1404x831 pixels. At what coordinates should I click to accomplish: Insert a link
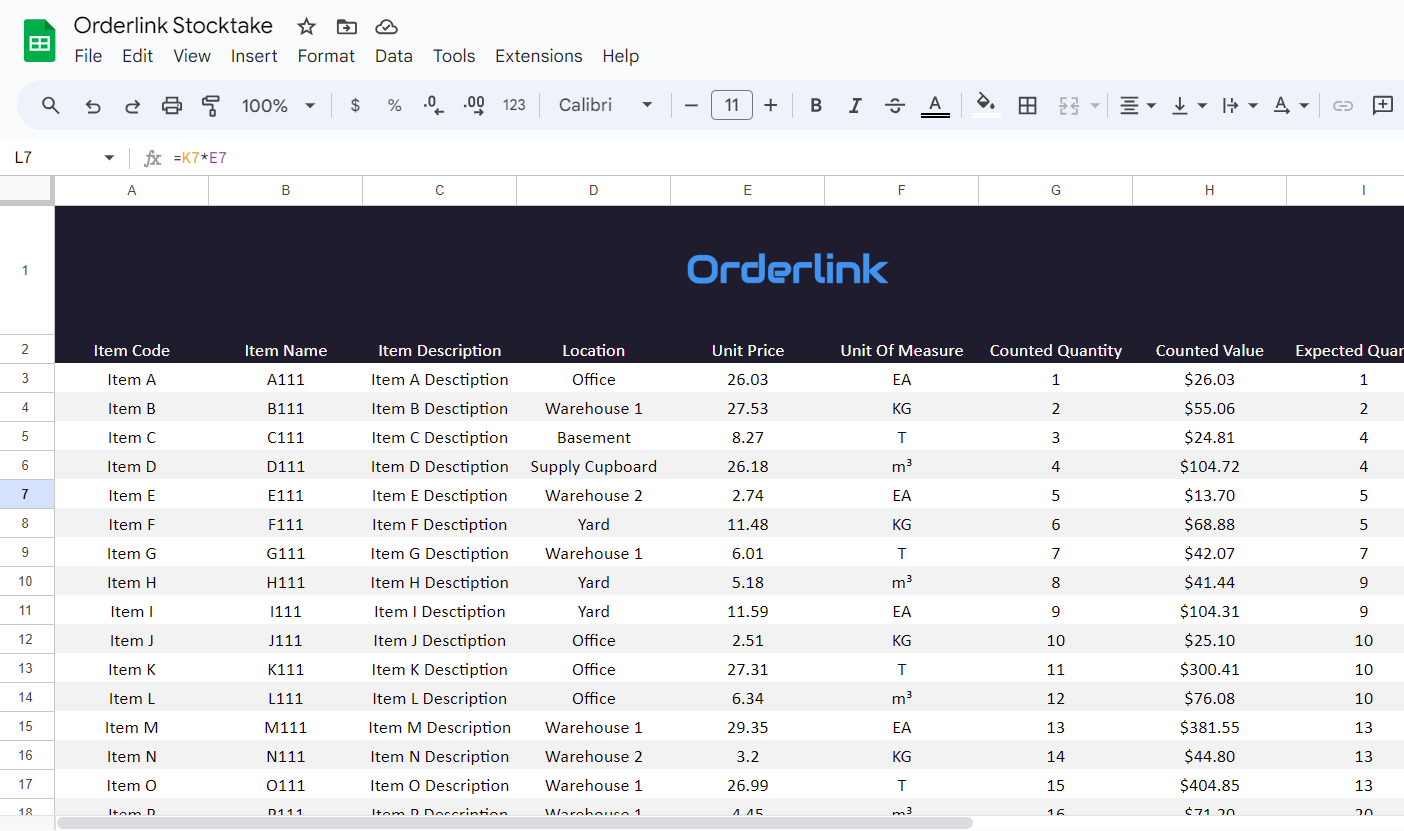[x=1343, y=105]
